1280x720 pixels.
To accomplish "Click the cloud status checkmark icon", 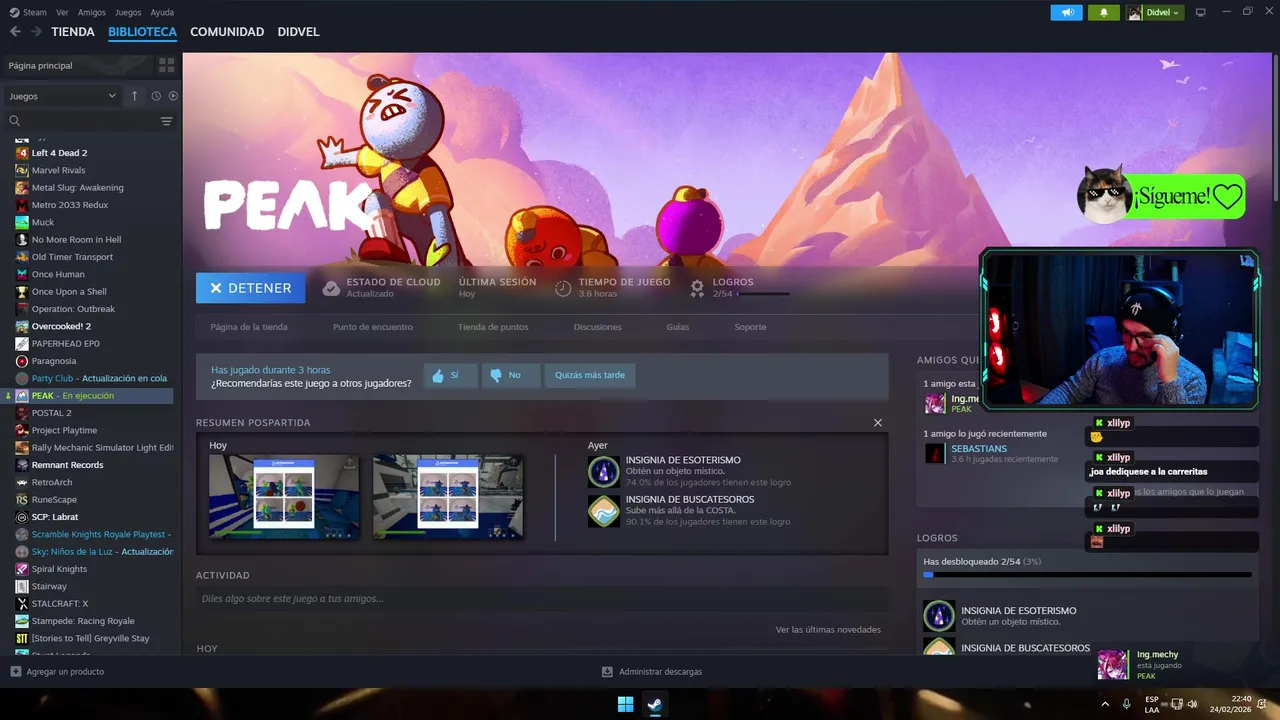I will pos(331,288).
